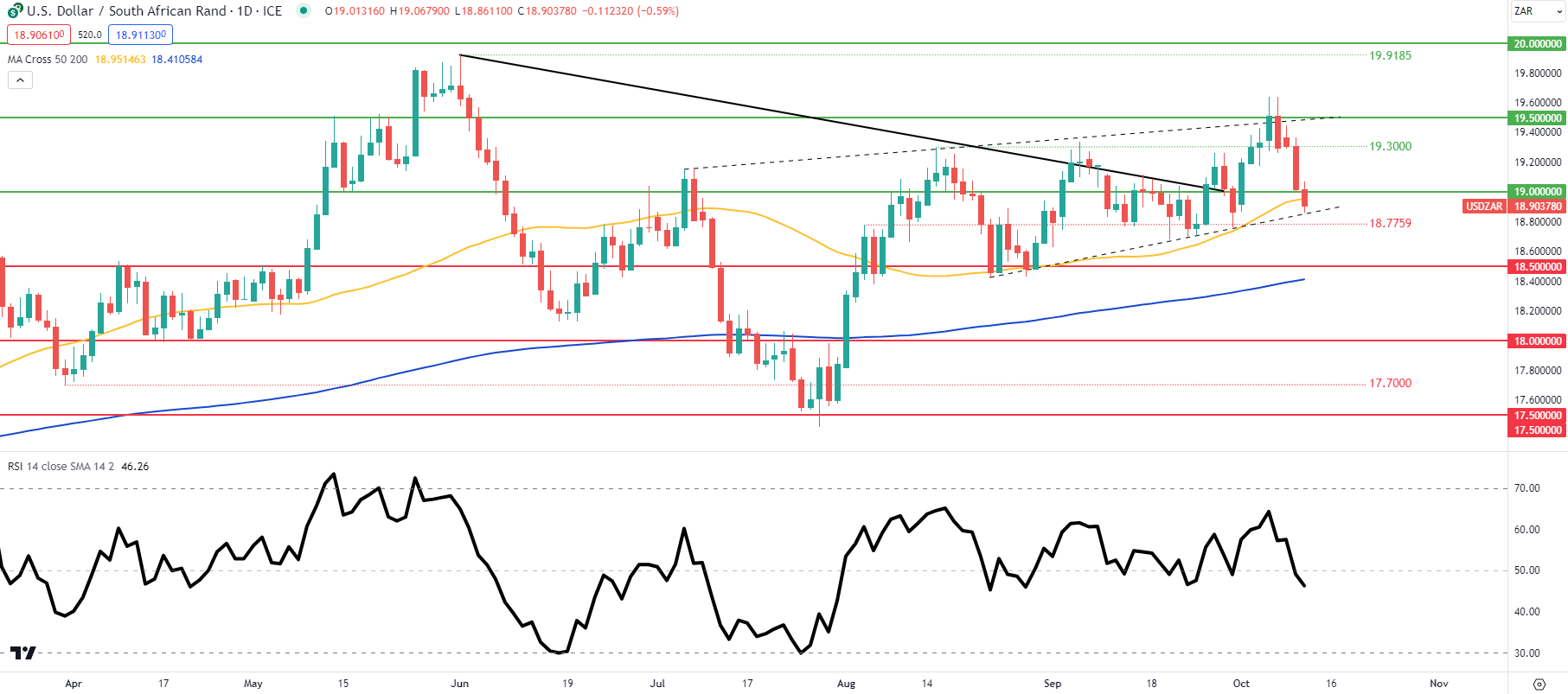Click the 17.800000 price scale value

point(1538,371)
